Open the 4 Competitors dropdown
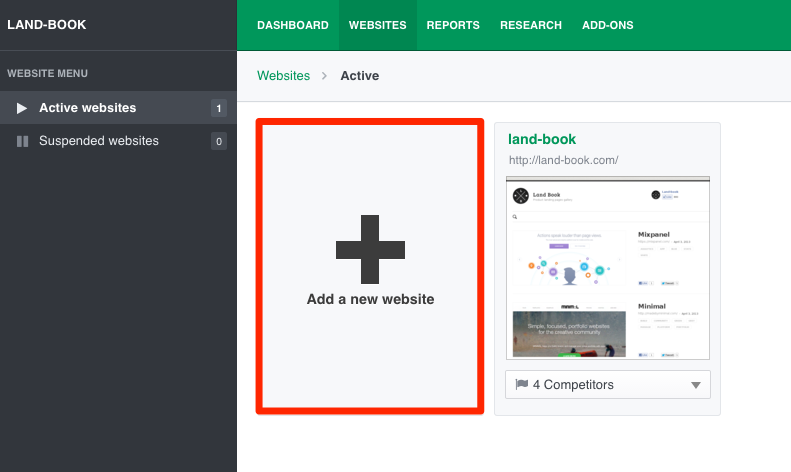 [x=607, y=384]
